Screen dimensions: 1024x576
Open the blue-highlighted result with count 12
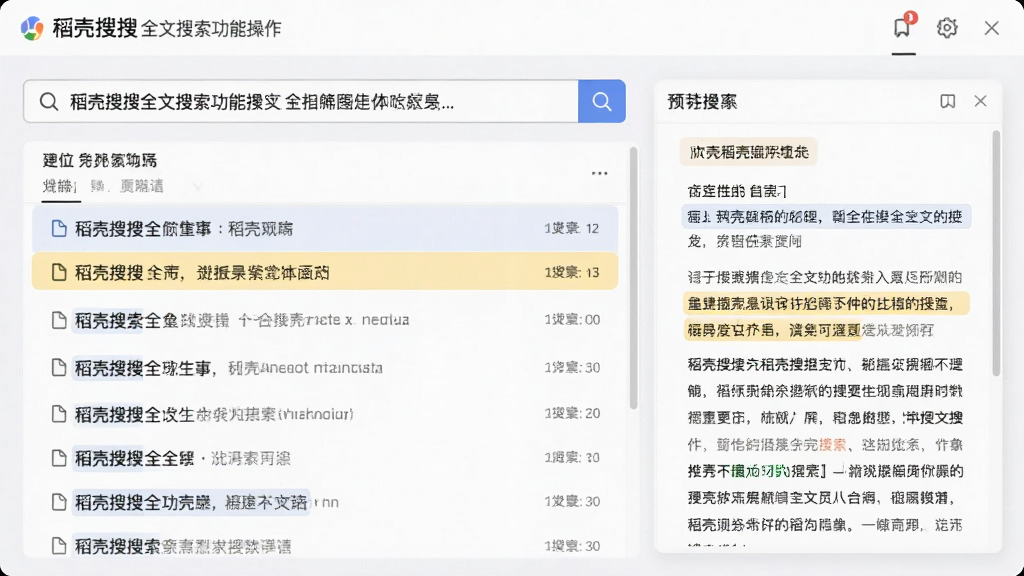[325, 228]
